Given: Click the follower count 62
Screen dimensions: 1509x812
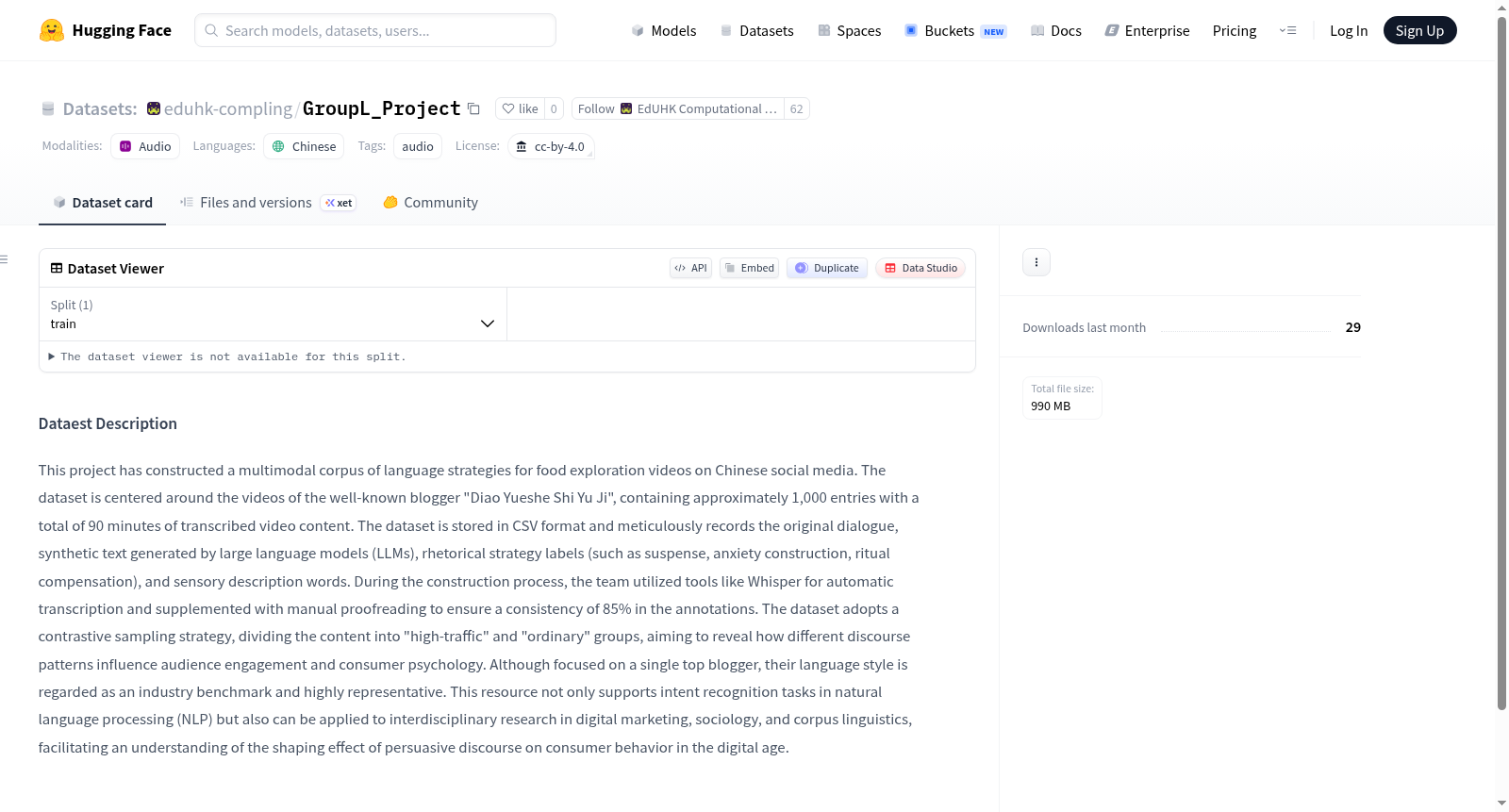Looking at the screenshot, I should [797, 109].
